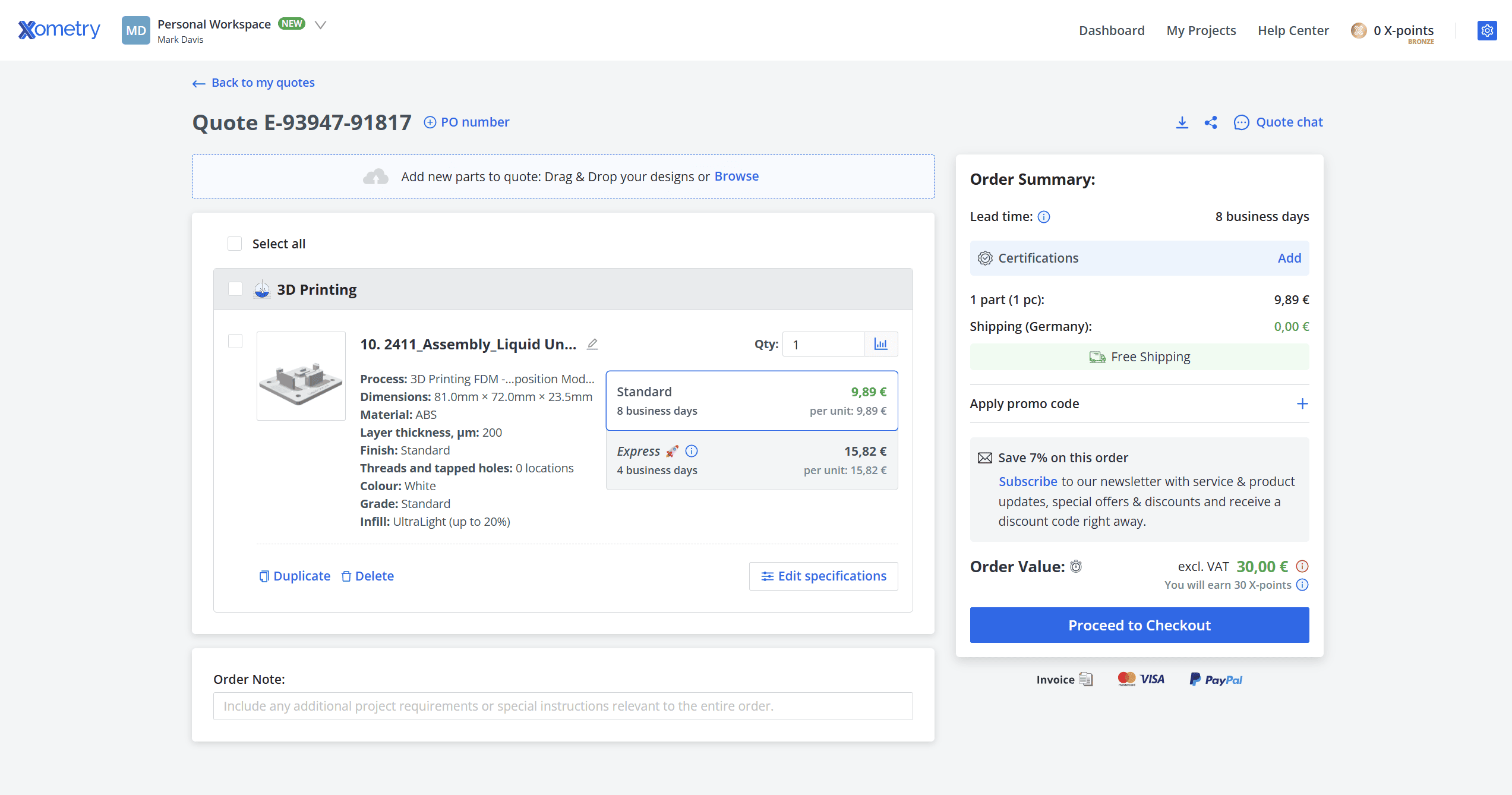Open quantity price chart icon
The width and height of the screenshot is (1512, 795).
point(880,344)
